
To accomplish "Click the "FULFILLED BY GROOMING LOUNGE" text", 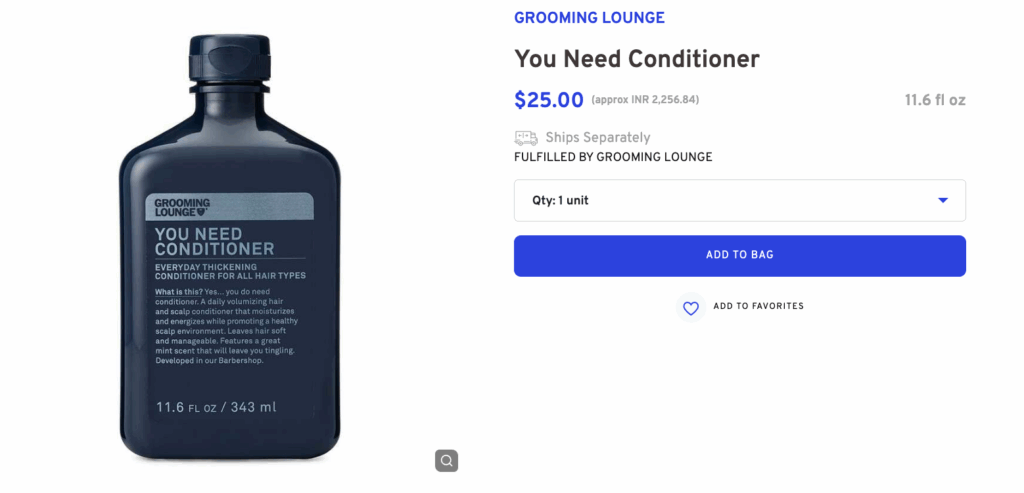I will (613, 157).
